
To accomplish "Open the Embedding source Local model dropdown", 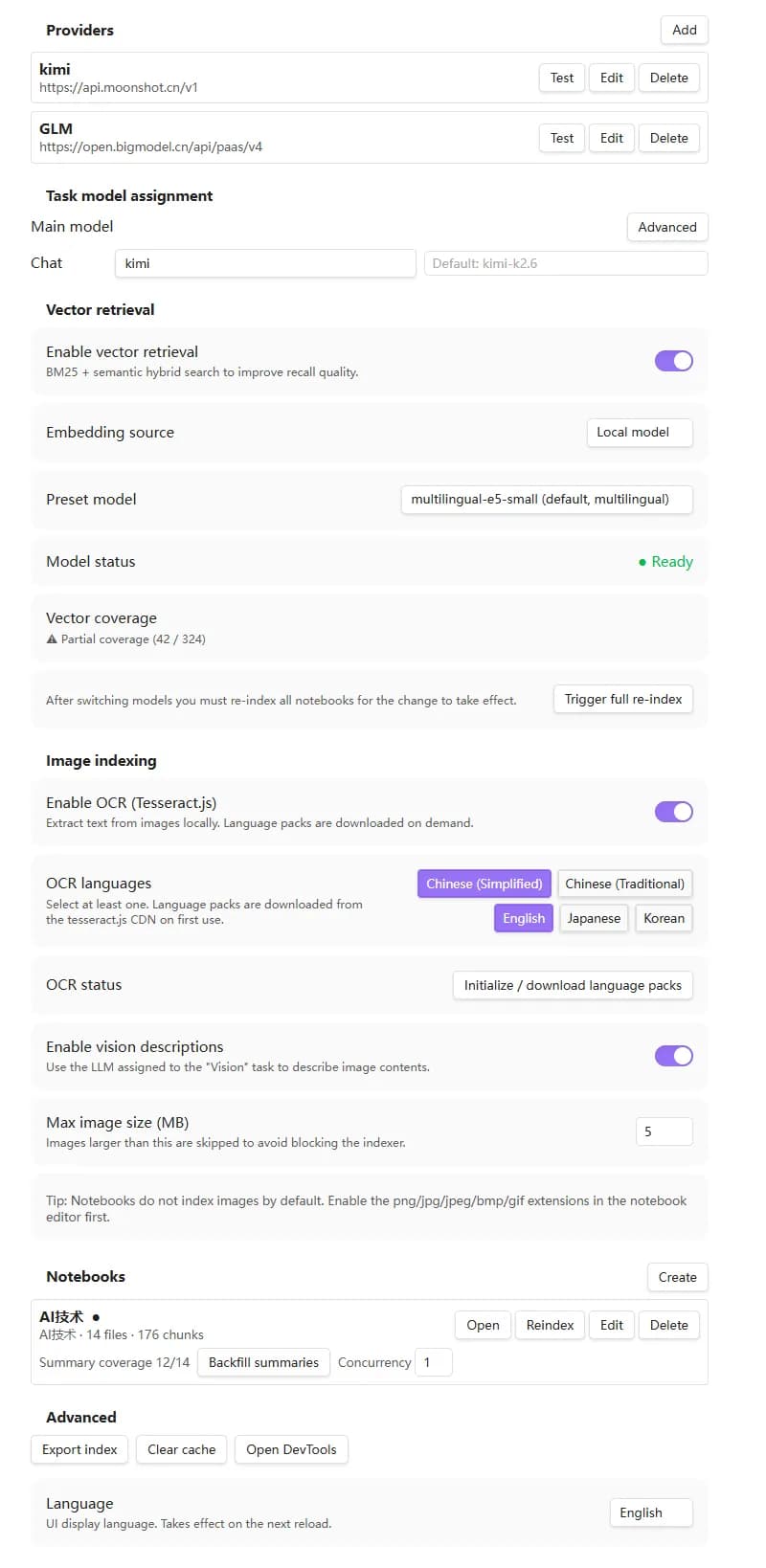I will click(640, 432).
